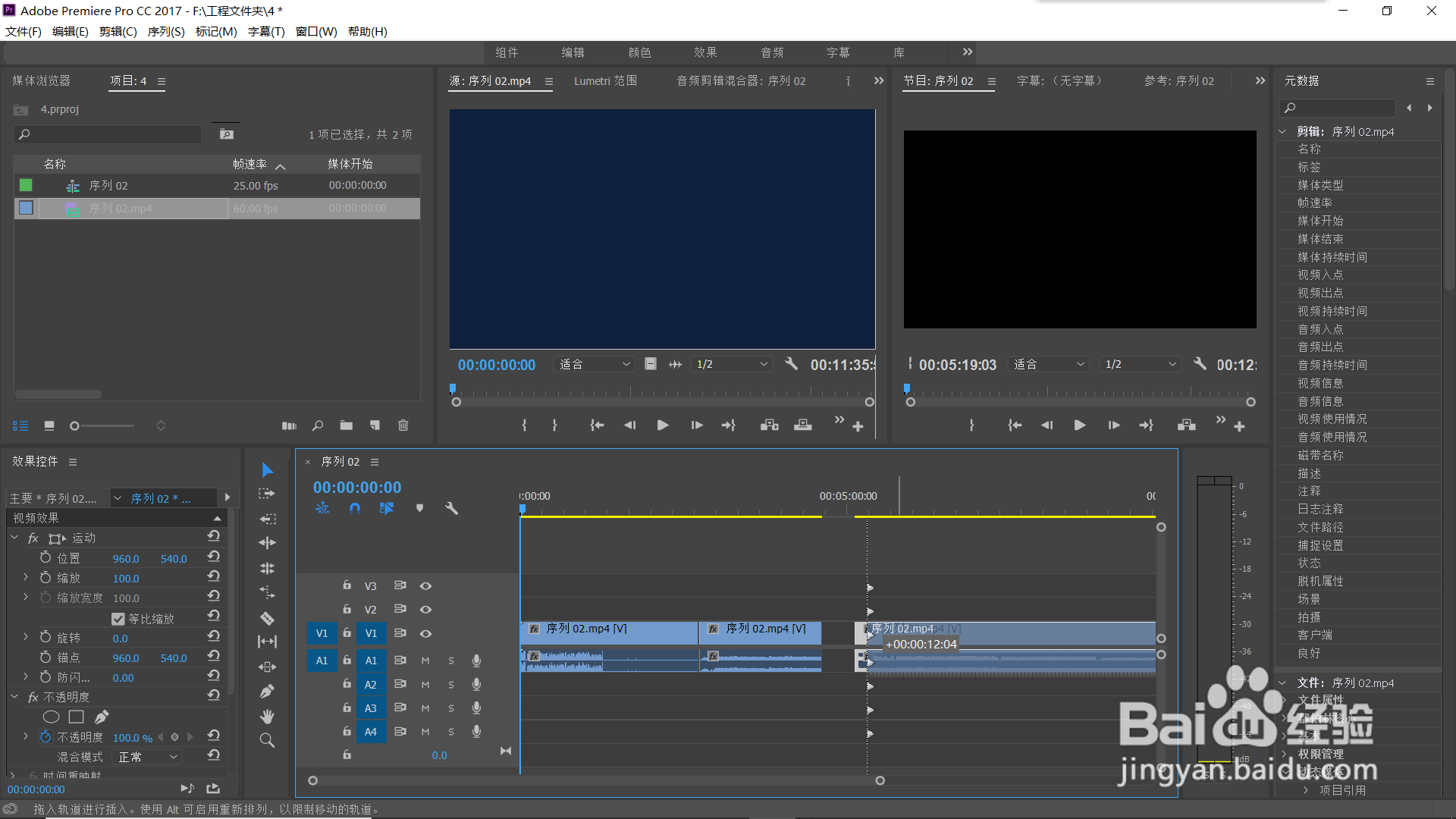Enable uniform scale checkbox

coord(118,619)
